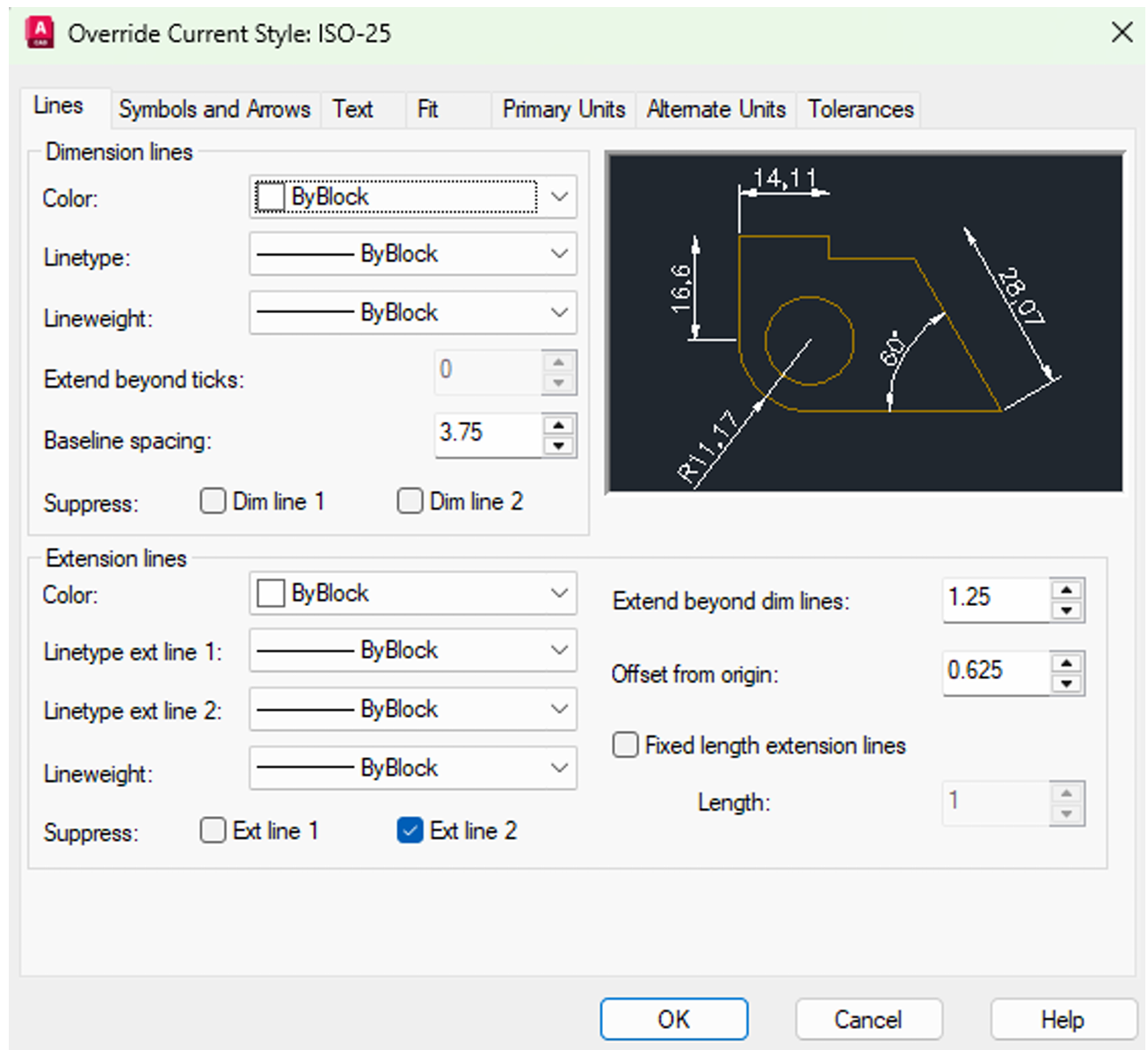Close the Override Current Style dialog
The width and height of the screenshot is (1148, 1050).
pos(1122,33)
